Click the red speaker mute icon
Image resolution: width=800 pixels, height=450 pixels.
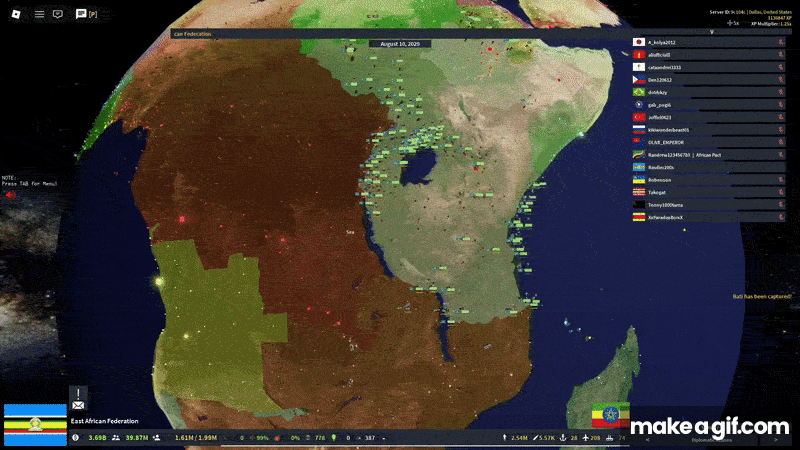pos(11,194)
